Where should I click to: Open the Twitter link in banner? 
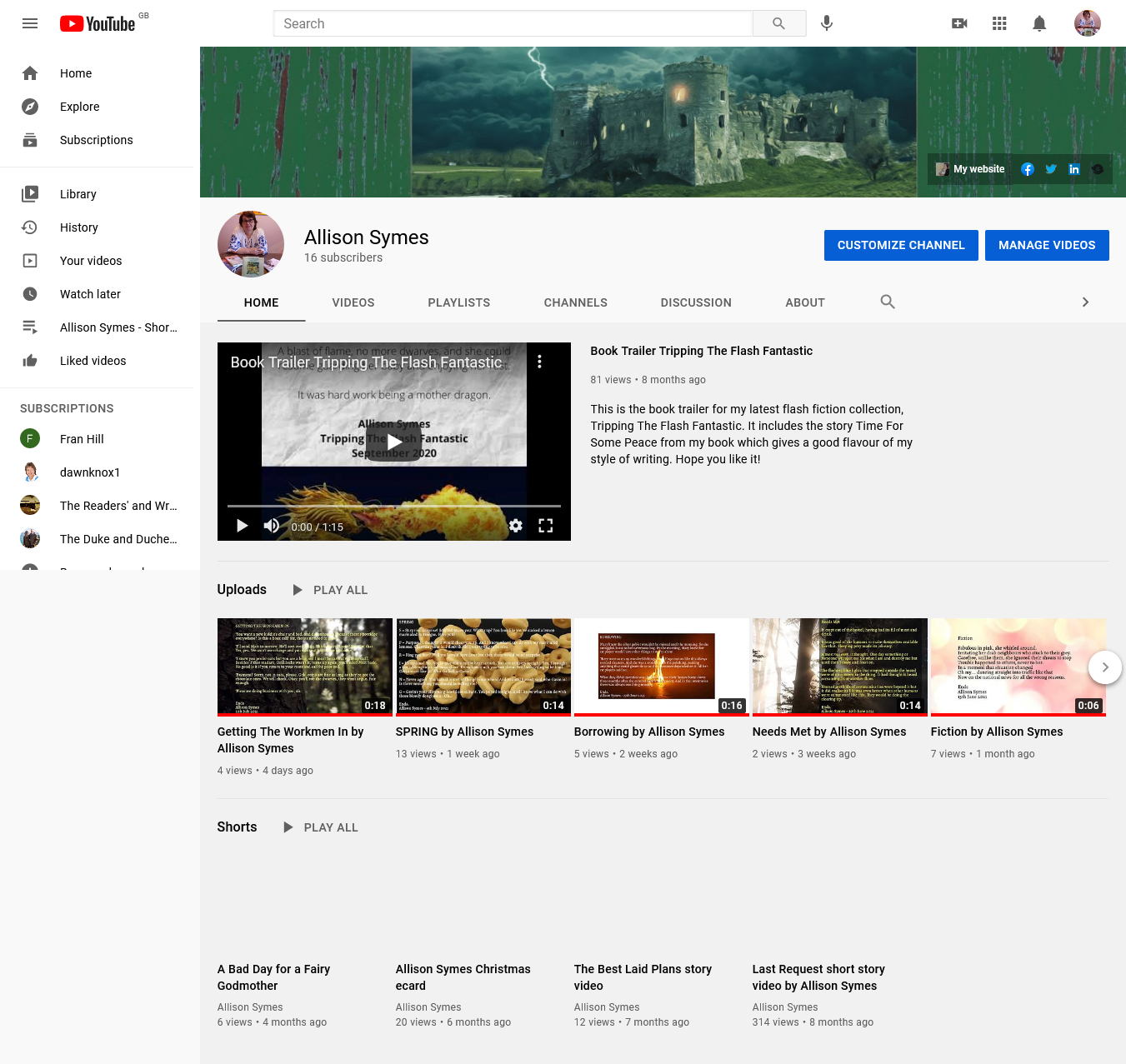[1051, 169]
